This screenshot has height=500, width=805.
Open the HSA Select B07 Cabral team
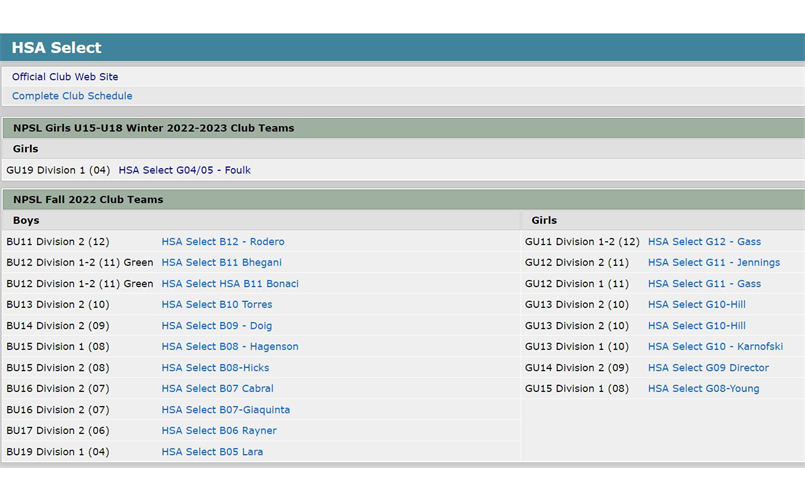(x=217, y=389)
